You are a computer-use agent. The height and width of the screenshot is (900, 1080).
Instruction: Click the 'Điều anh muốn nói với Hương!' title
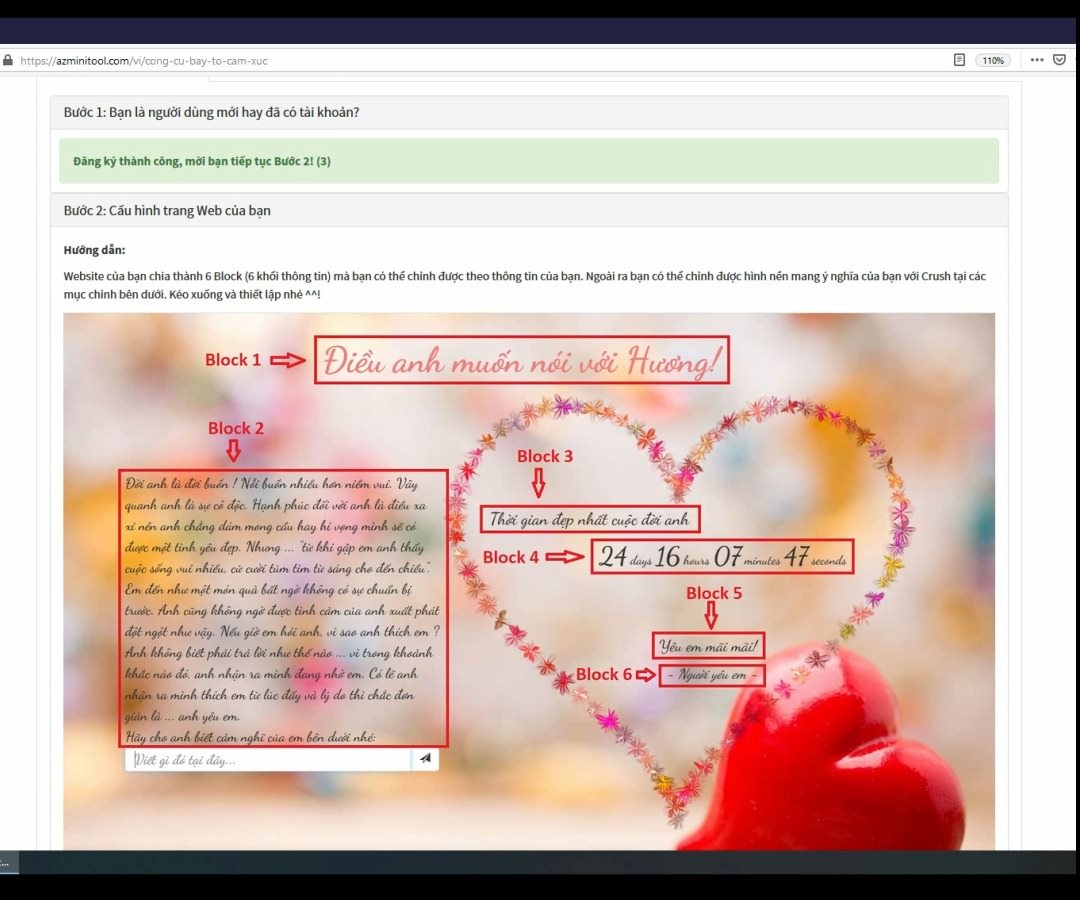[522, 360]
